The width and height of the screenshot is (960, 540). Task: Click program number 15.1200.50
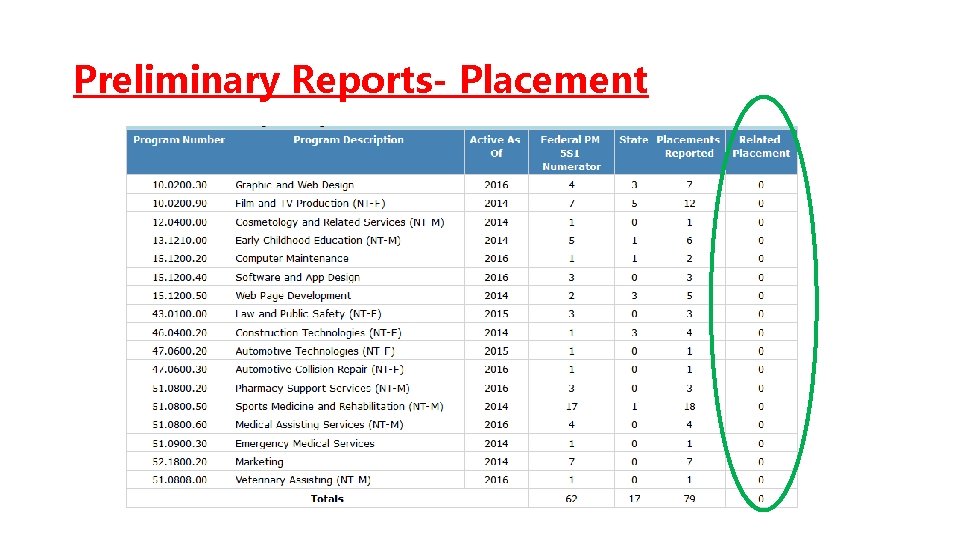coord(179,296)
